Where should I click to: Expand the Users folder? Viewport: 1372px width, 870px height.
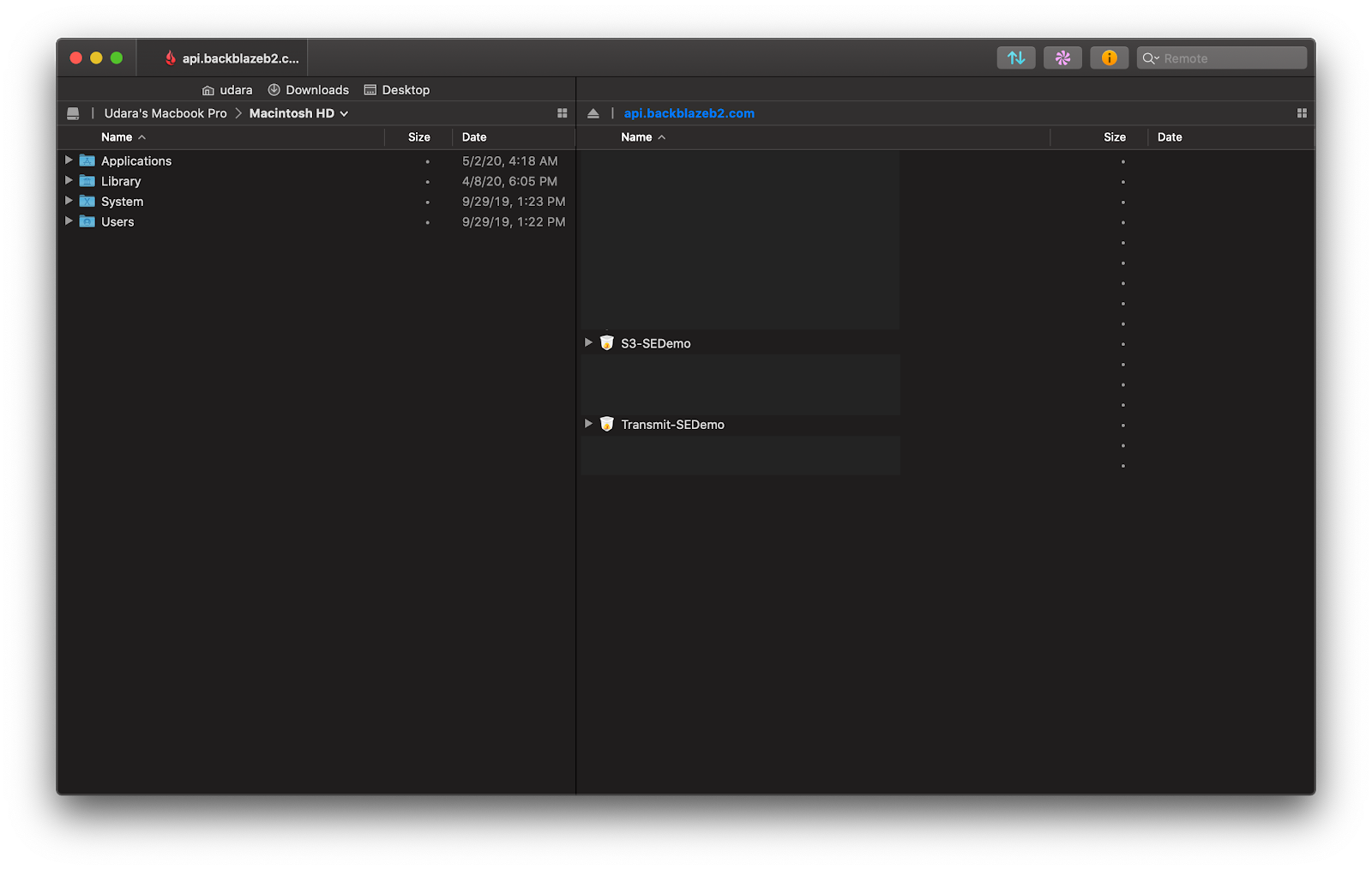click(x=69, y=221)
